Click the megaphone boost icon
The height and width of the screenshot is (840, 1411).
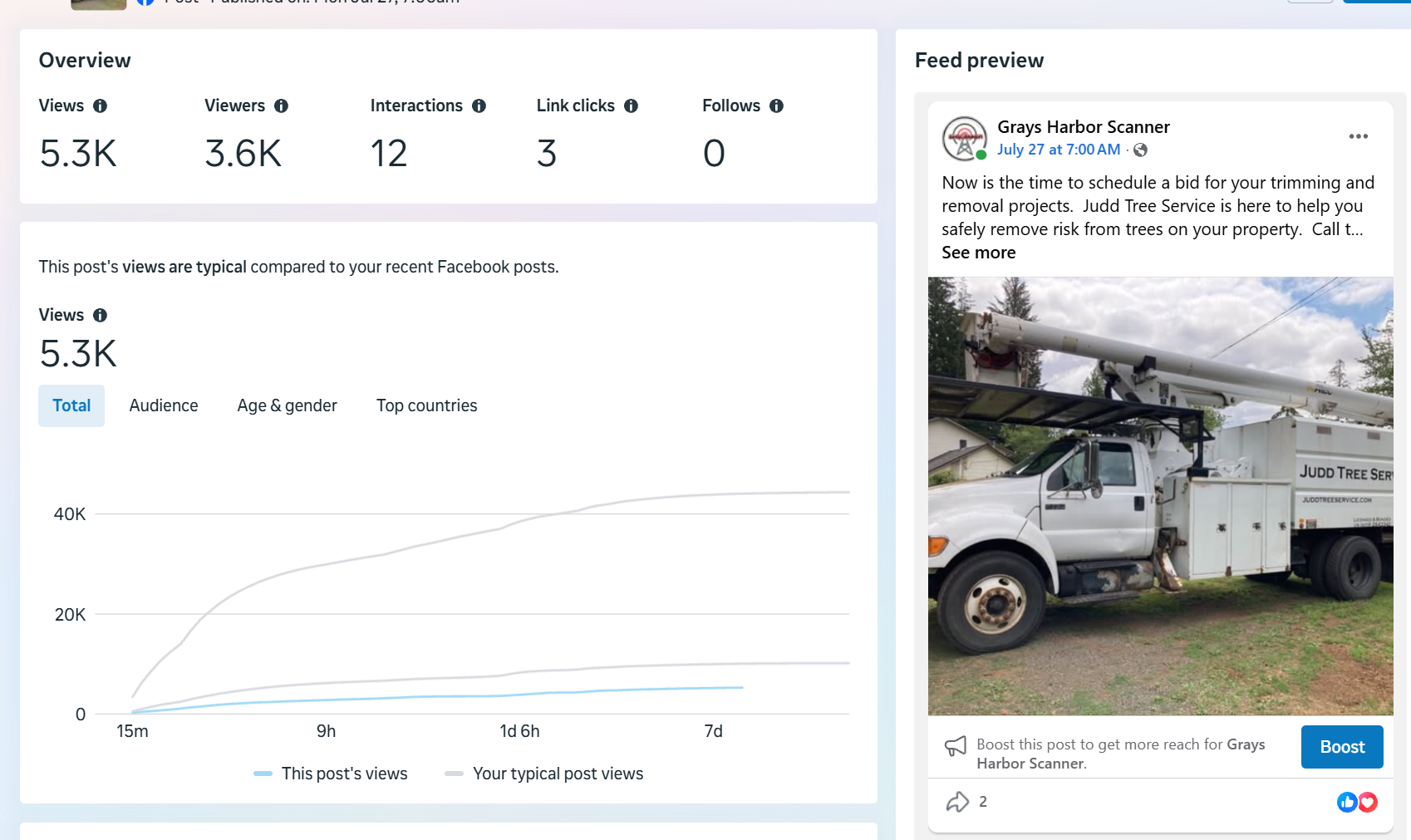(956, 745)
